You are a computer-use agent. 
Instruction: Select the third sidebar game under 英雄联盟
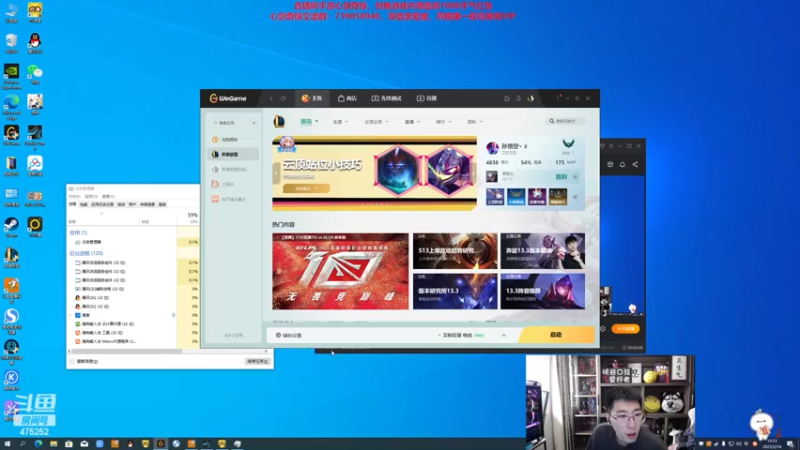tap(233, 169)
